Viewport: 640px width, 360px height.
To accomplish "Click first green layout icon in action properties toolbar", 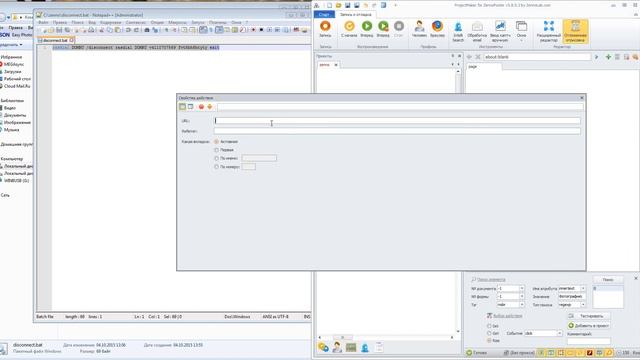I will point(182,107).
